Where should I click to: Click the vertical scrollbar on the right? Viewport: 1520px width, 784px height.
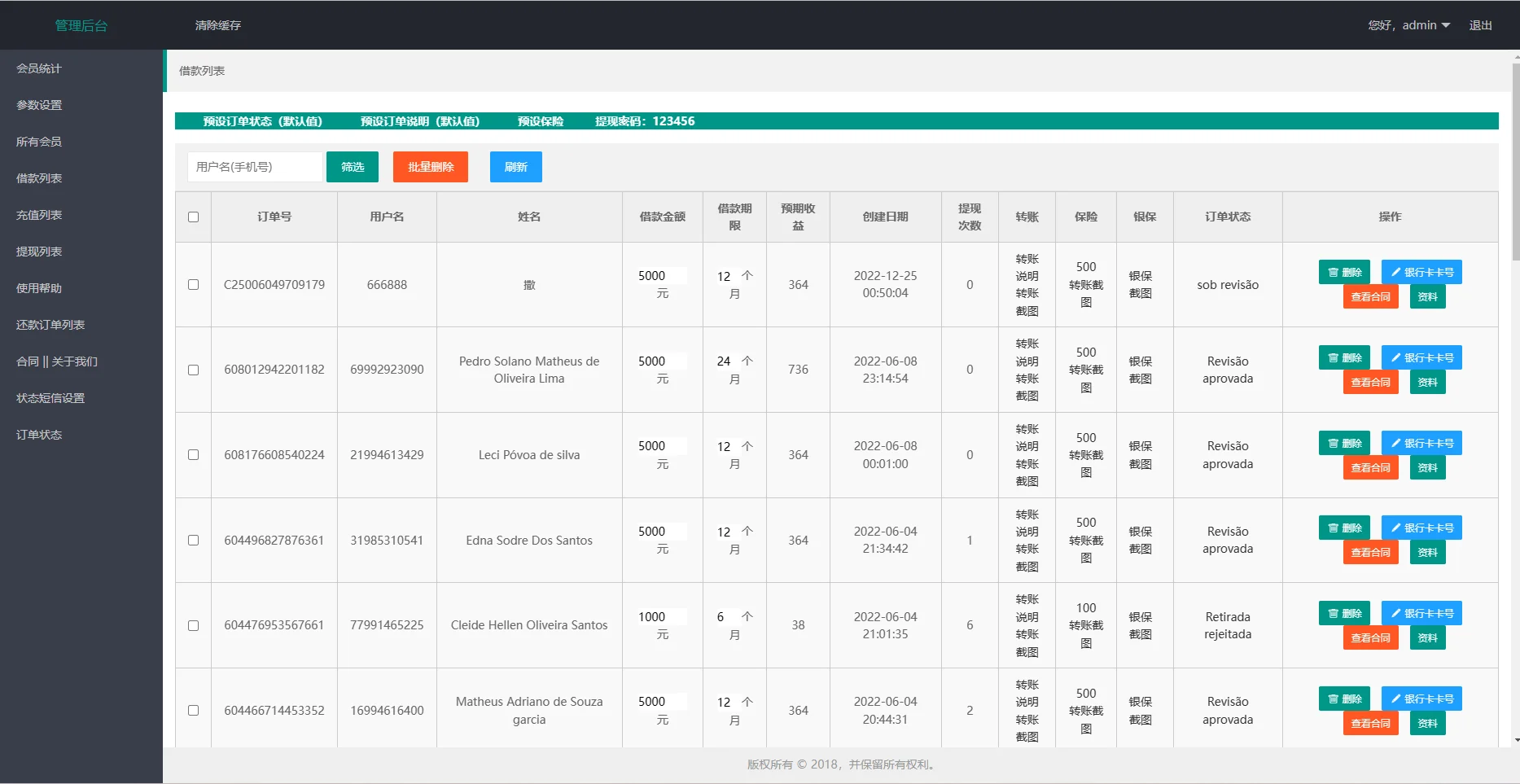point(1515,163)
